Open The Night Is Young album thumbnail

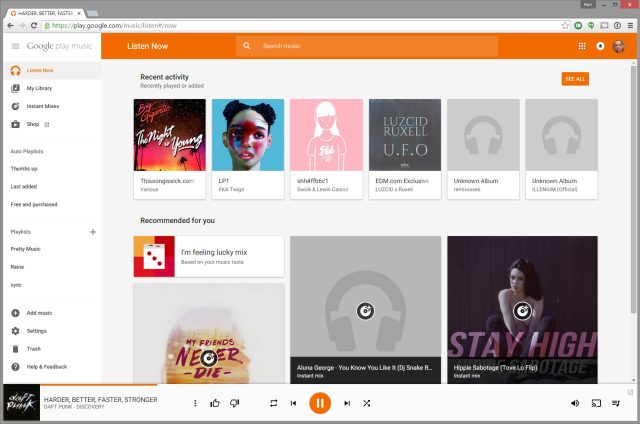coord(169,135)
